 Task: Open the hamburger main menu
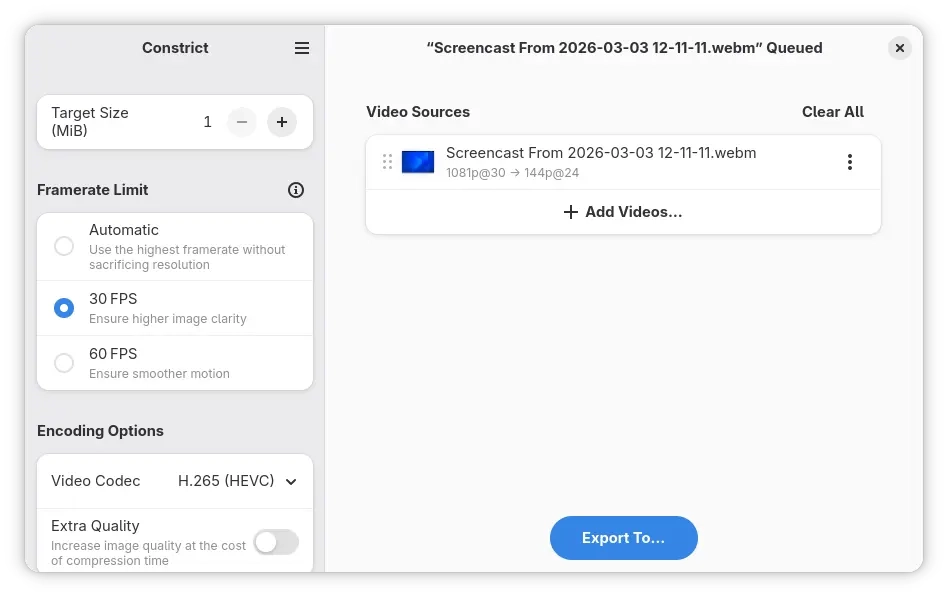302,48
